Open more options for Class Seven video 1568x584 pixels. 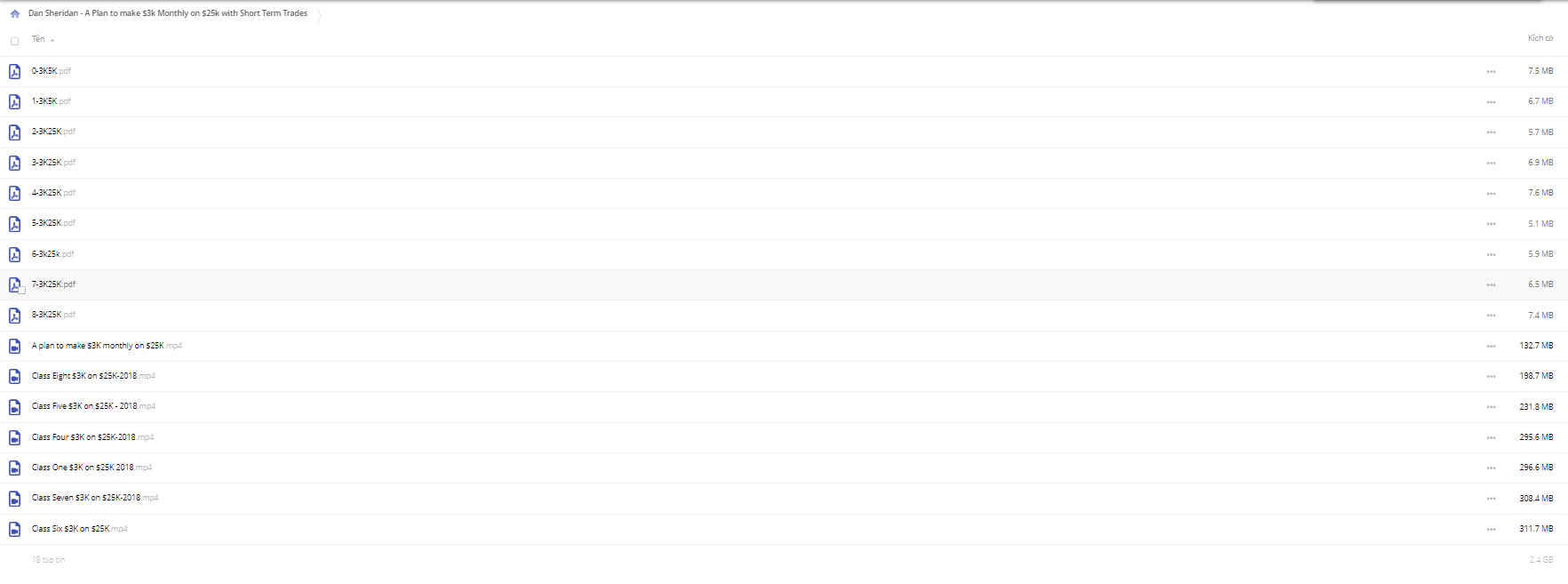pos(1491,499)
